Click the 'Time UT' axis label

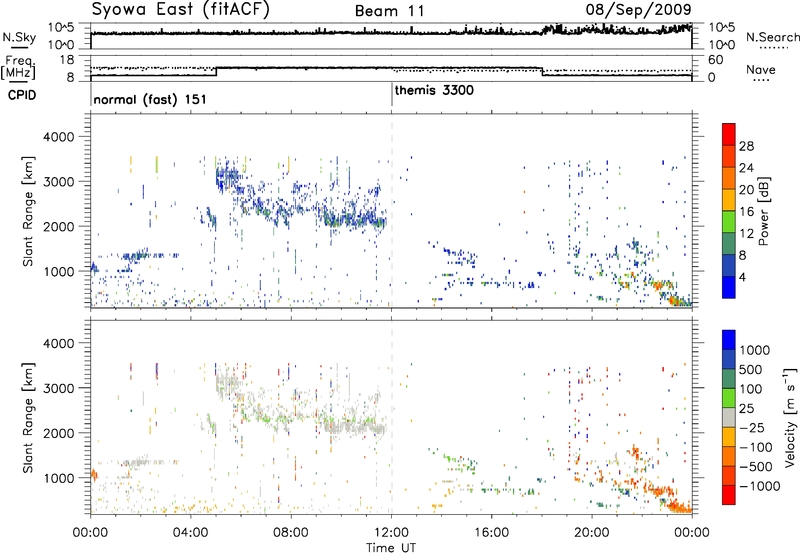pyautogui.click(x=391, y=548)
